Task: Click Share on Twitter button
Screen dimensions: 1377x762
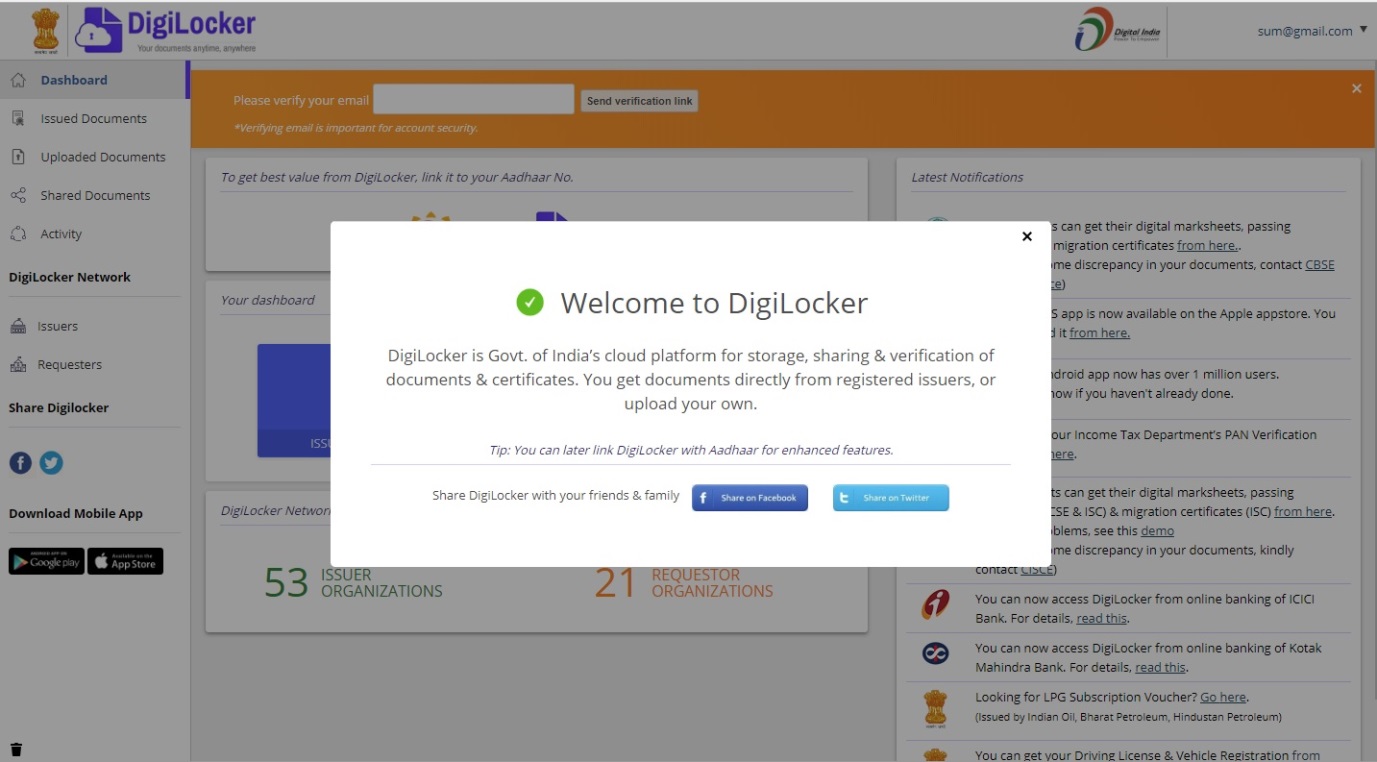Action: coord(891,498)
